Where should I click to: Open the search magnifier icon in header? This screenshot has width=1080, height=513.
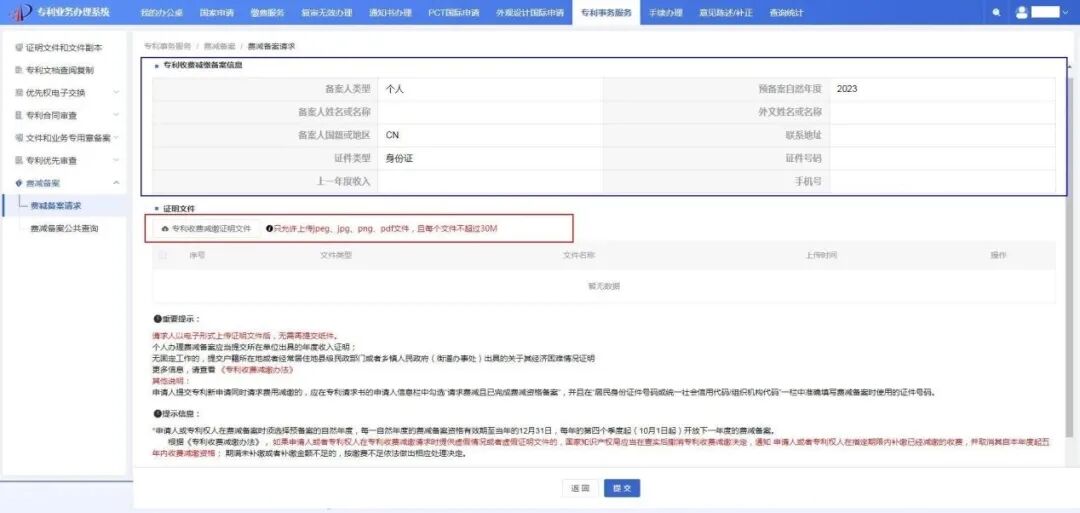tap(996, 12)
